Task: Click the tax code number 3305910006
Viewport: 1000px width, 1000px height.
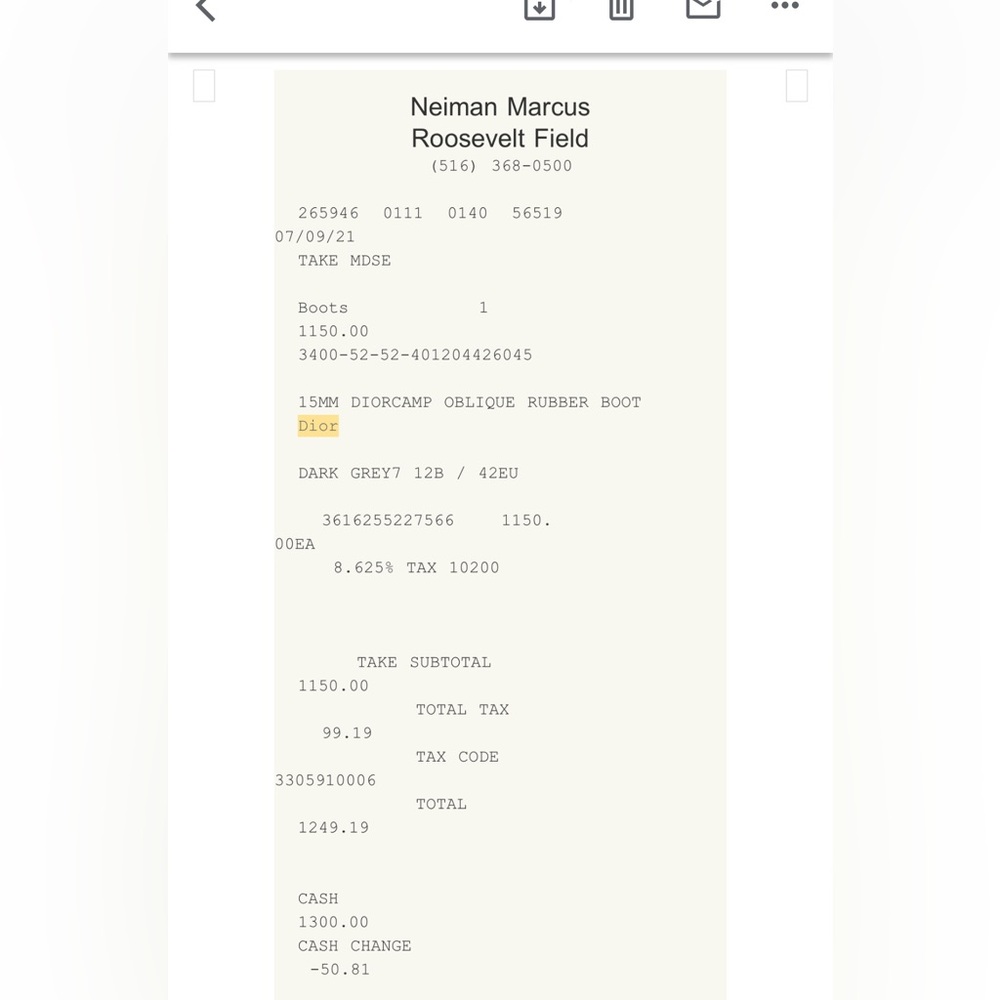Action: [326, 781]
